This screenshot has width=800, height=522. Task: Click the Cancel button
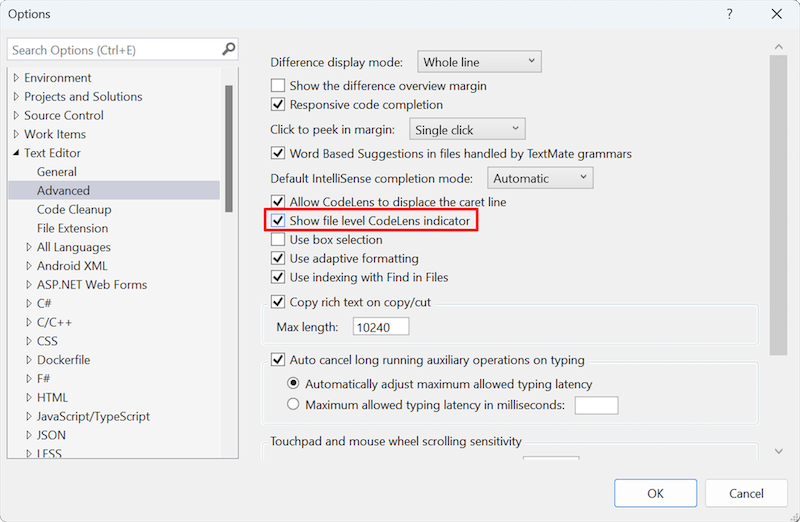coord(746,493)
